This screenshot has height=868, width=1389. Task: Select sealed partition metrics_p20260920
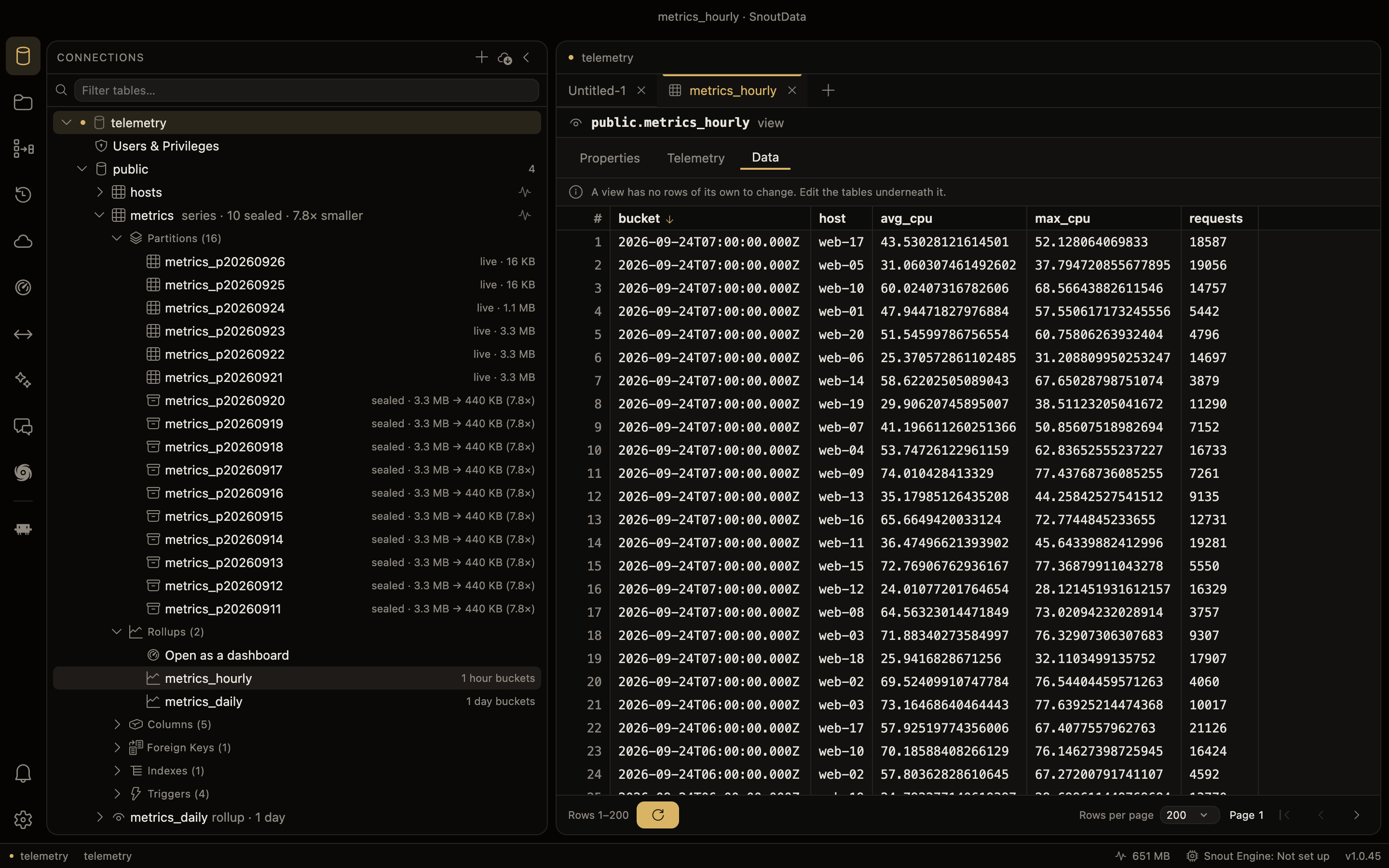(297, 401)
